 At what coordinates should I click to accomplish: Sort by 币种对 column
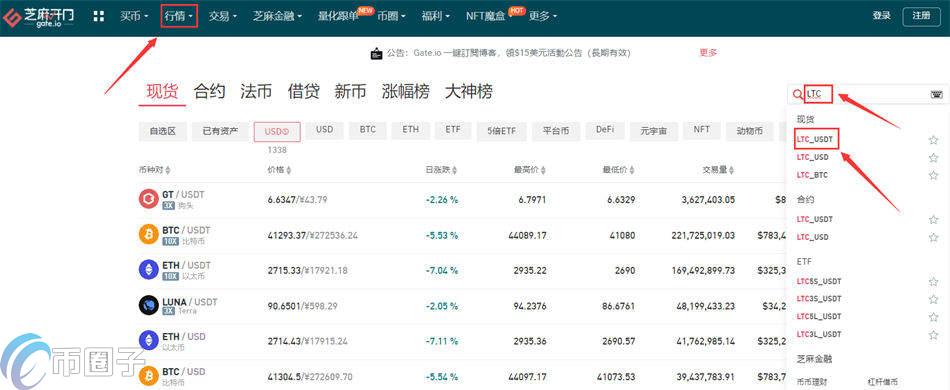[154, 170]
